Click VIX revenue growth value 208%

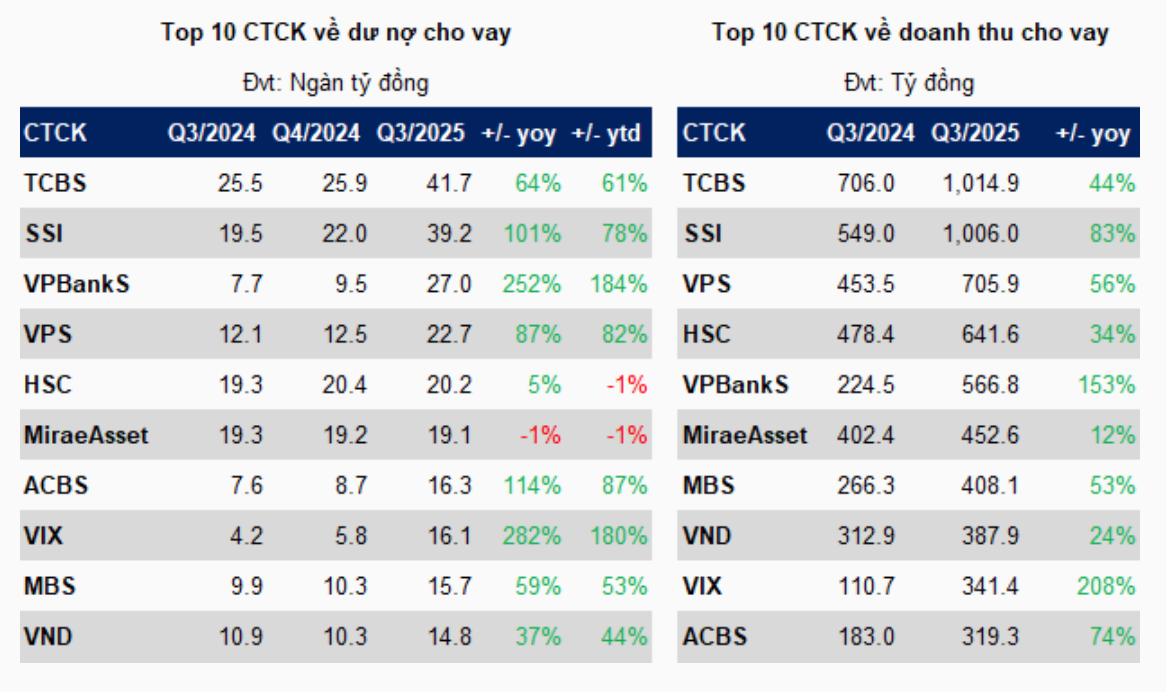click(x=1107, y=587)
